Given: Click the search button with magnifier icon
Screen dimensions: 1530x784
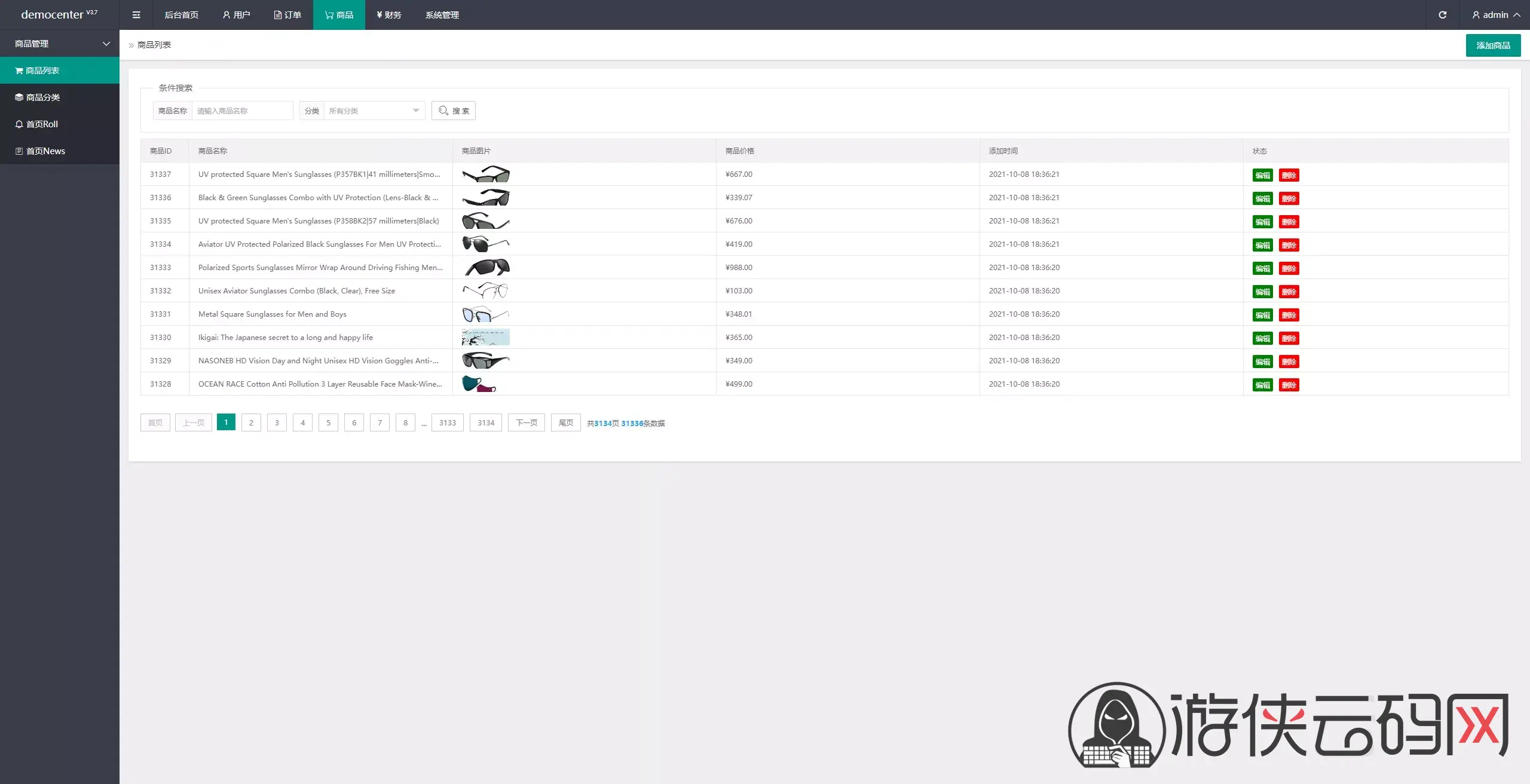Looking at the screenshot, I should point(453,111).
